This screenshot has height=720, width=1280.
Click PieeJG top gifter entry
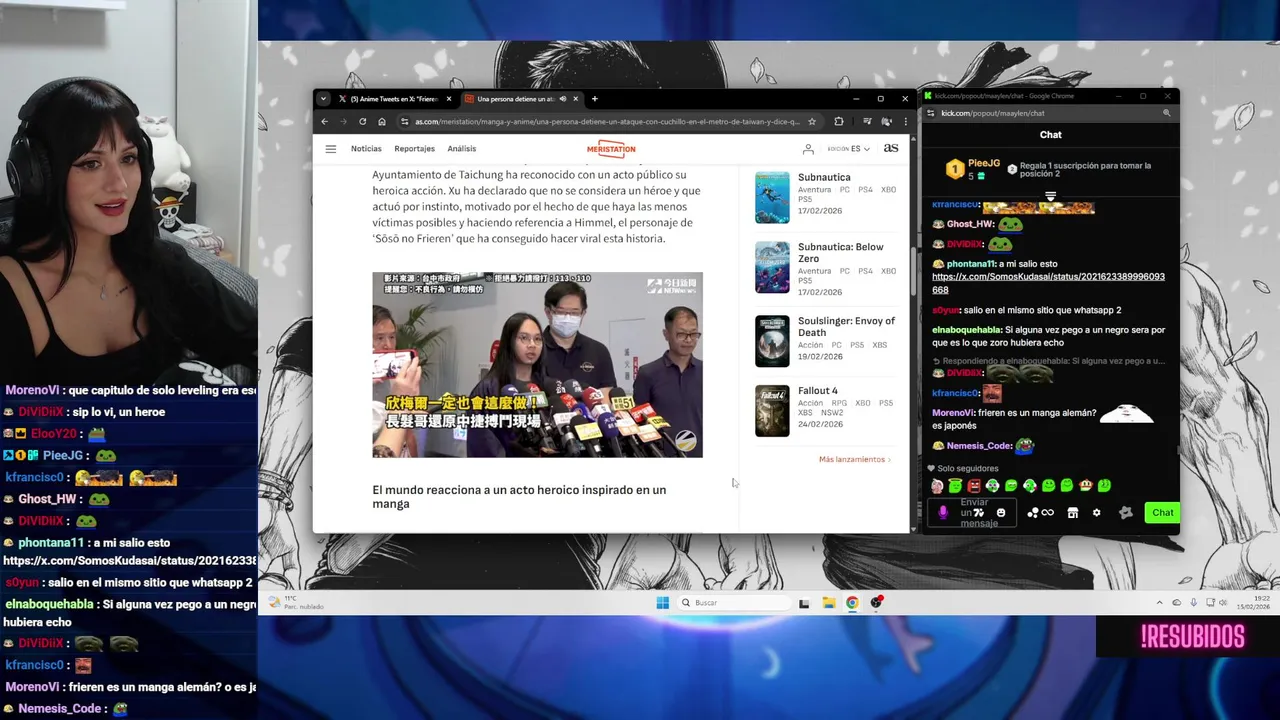[x=973, y=169]
